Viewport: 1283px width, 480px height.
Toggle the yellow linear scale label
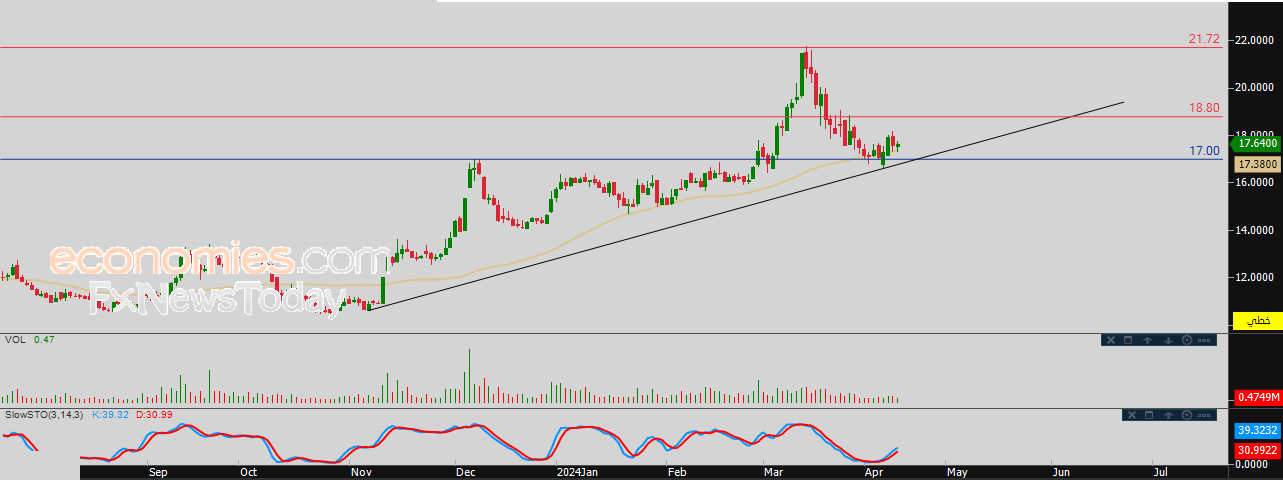[1257, 320]
